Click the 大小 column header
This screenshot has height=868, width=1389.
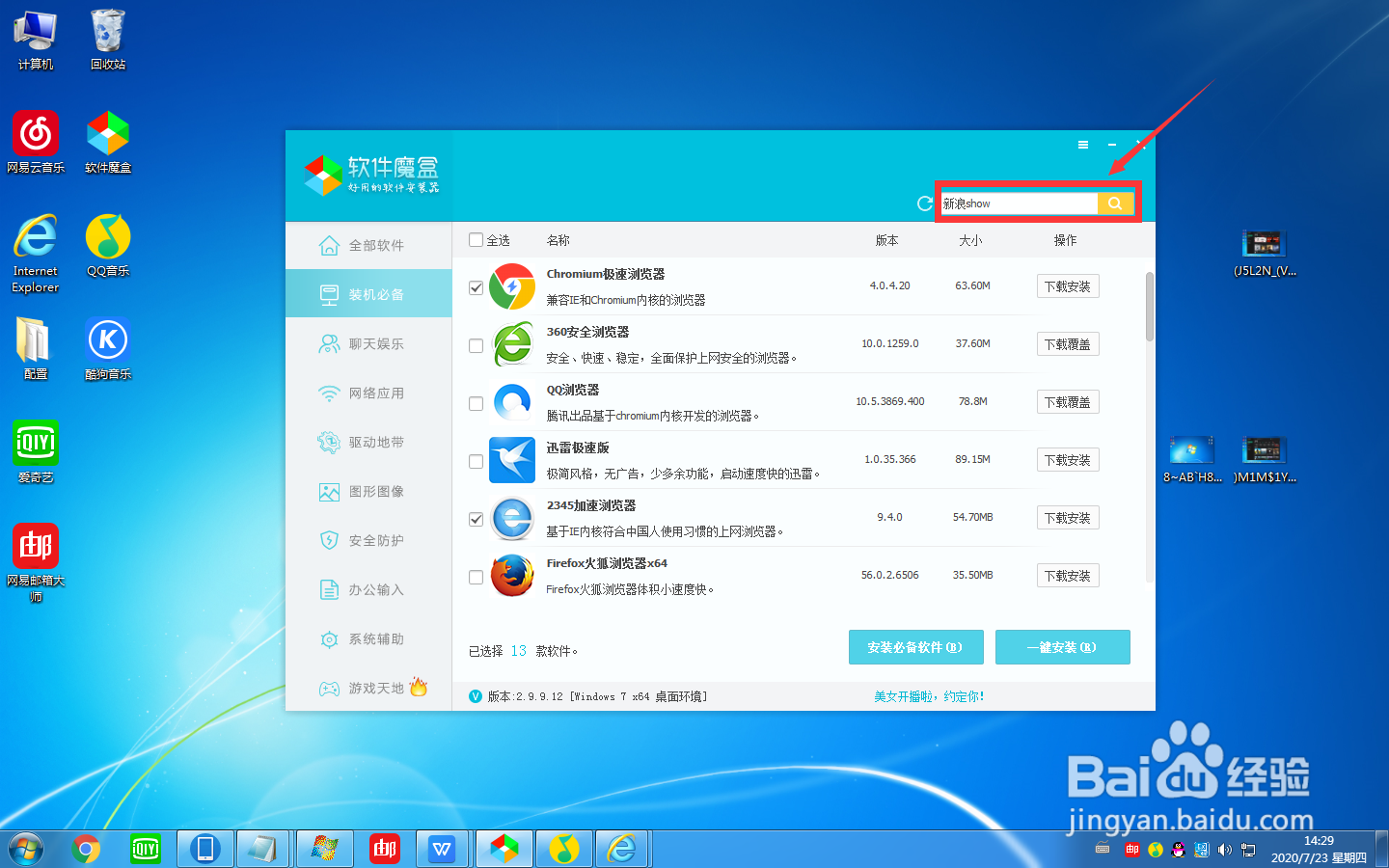coord(970,240)
